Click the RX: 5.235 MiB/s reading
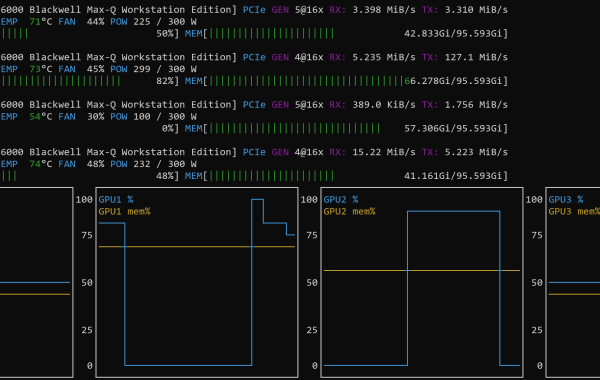 372,57
